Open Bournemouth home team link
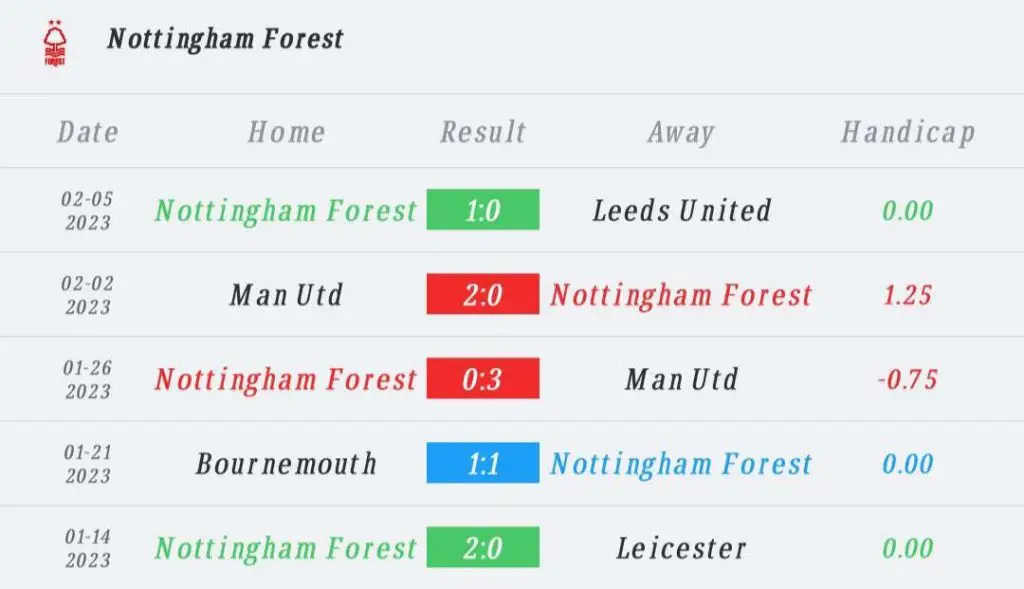The height and width of the screenshot is (589, 1024). [286, 464]
